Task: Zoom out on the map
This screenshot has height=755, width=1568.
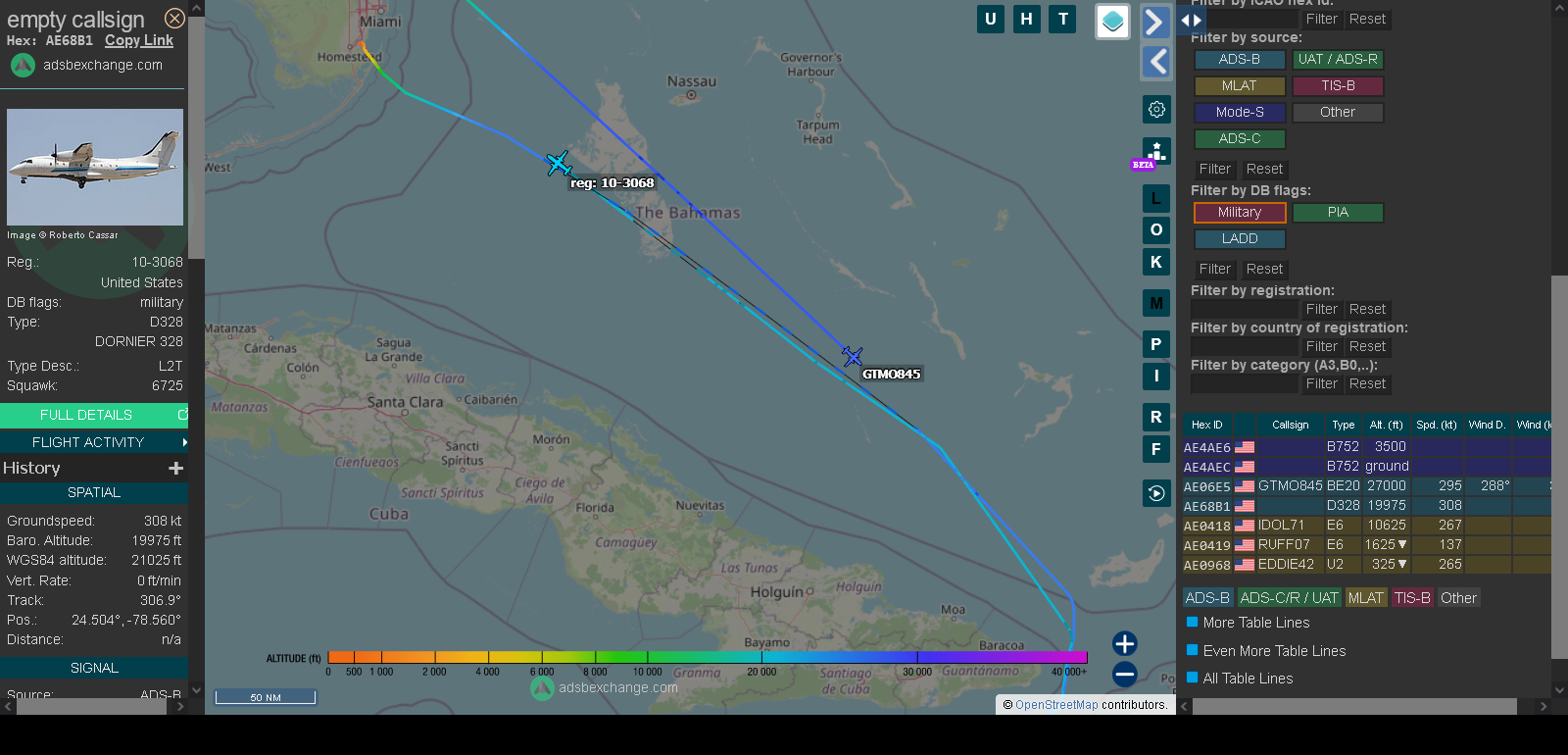Action: (x=1125, y=674)
